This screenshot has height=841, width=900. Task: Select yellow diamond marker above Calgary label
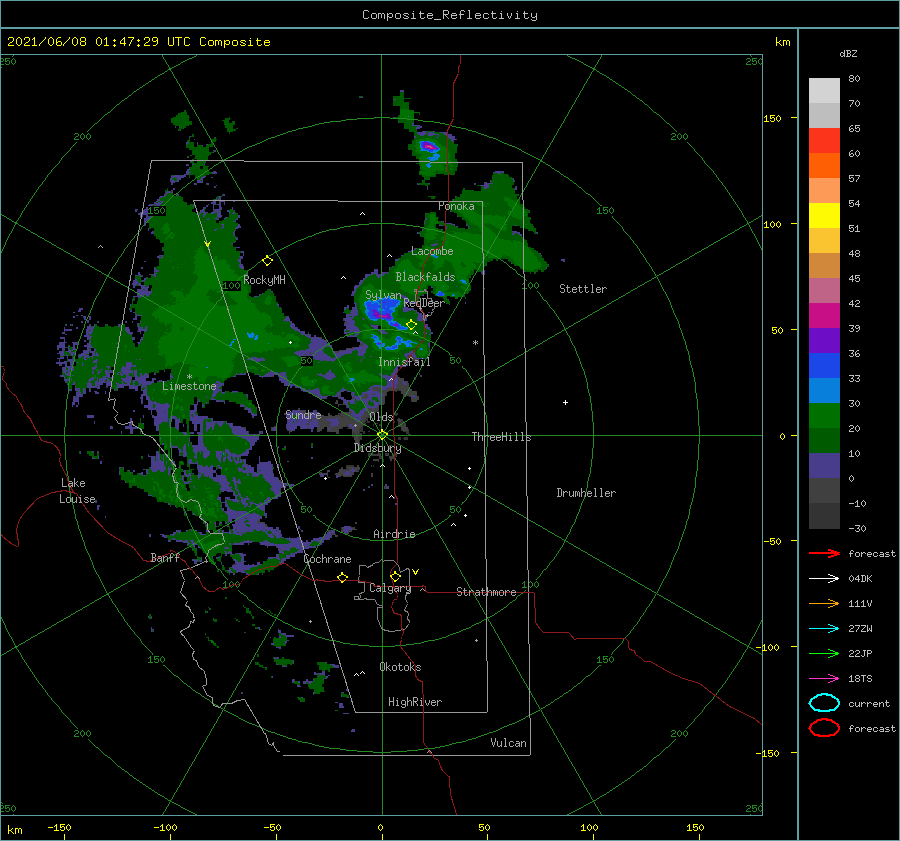(395, 576)
